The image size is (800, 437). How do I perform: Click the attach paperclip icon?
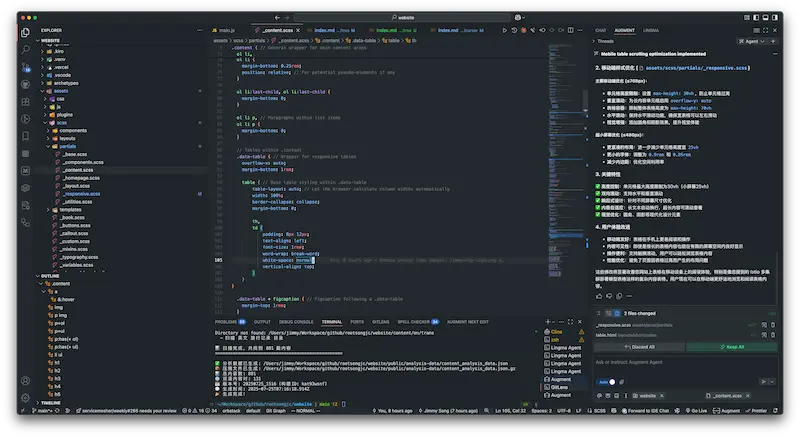pyautogui.click(x=622, y=382)
